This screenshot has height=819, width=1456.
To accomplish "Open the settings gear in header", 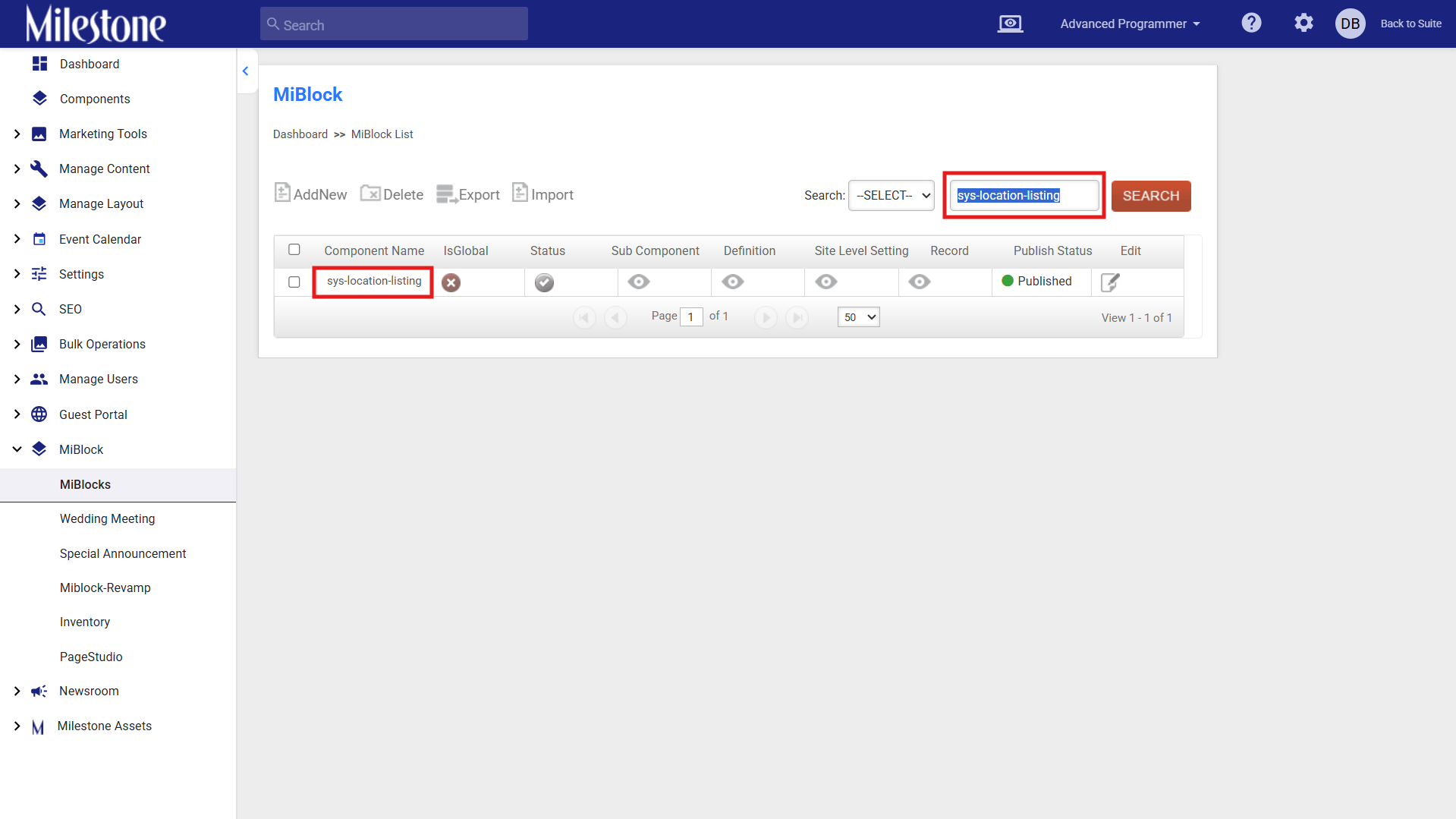I will tap(1303, 24).
